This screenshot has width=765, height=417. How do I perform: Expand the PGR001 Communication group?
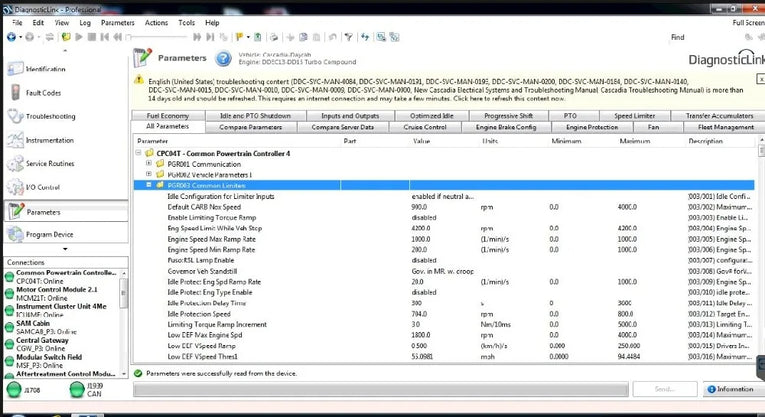(149, 163)
